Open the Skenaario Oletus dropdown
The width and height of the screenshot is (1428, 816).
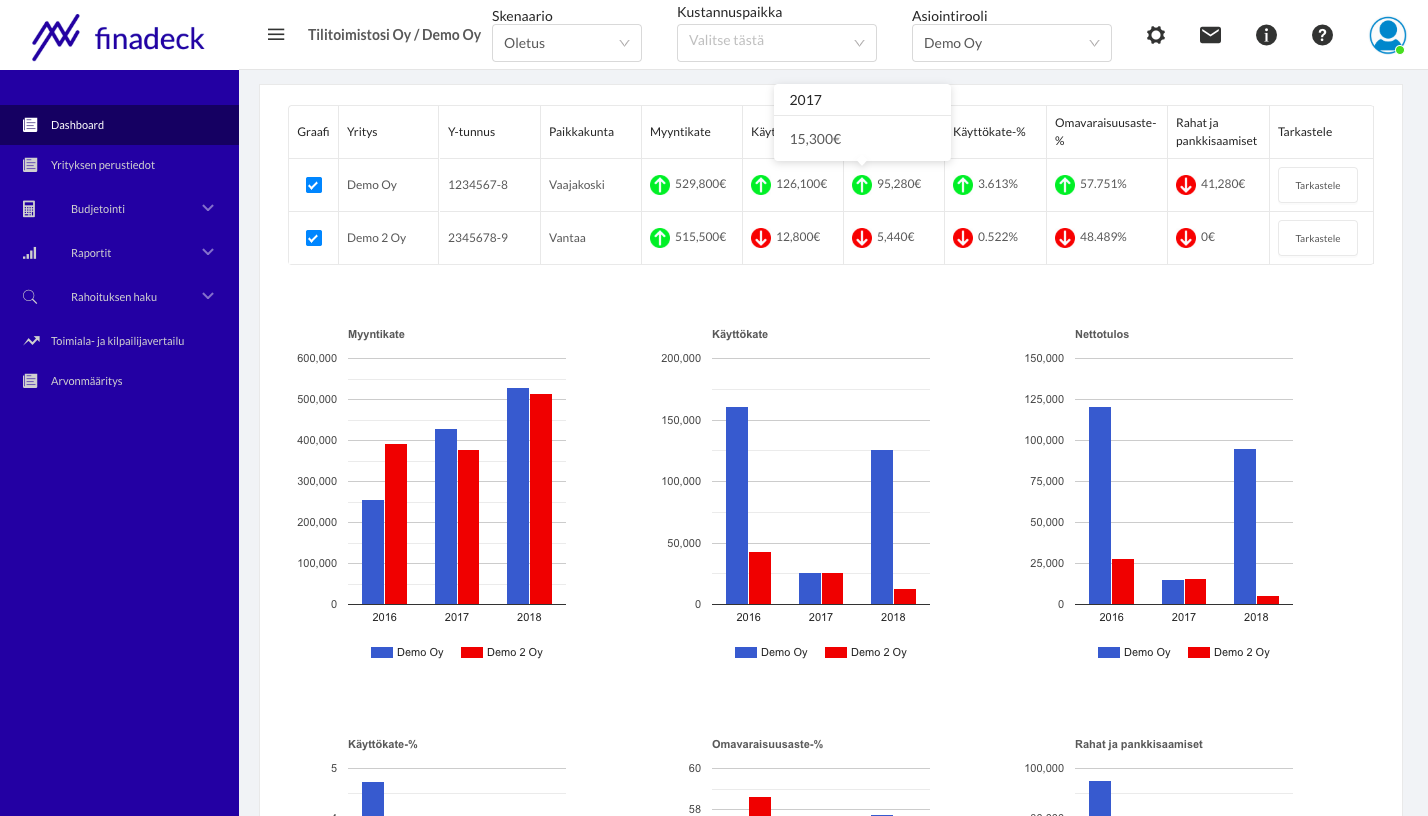567,43
